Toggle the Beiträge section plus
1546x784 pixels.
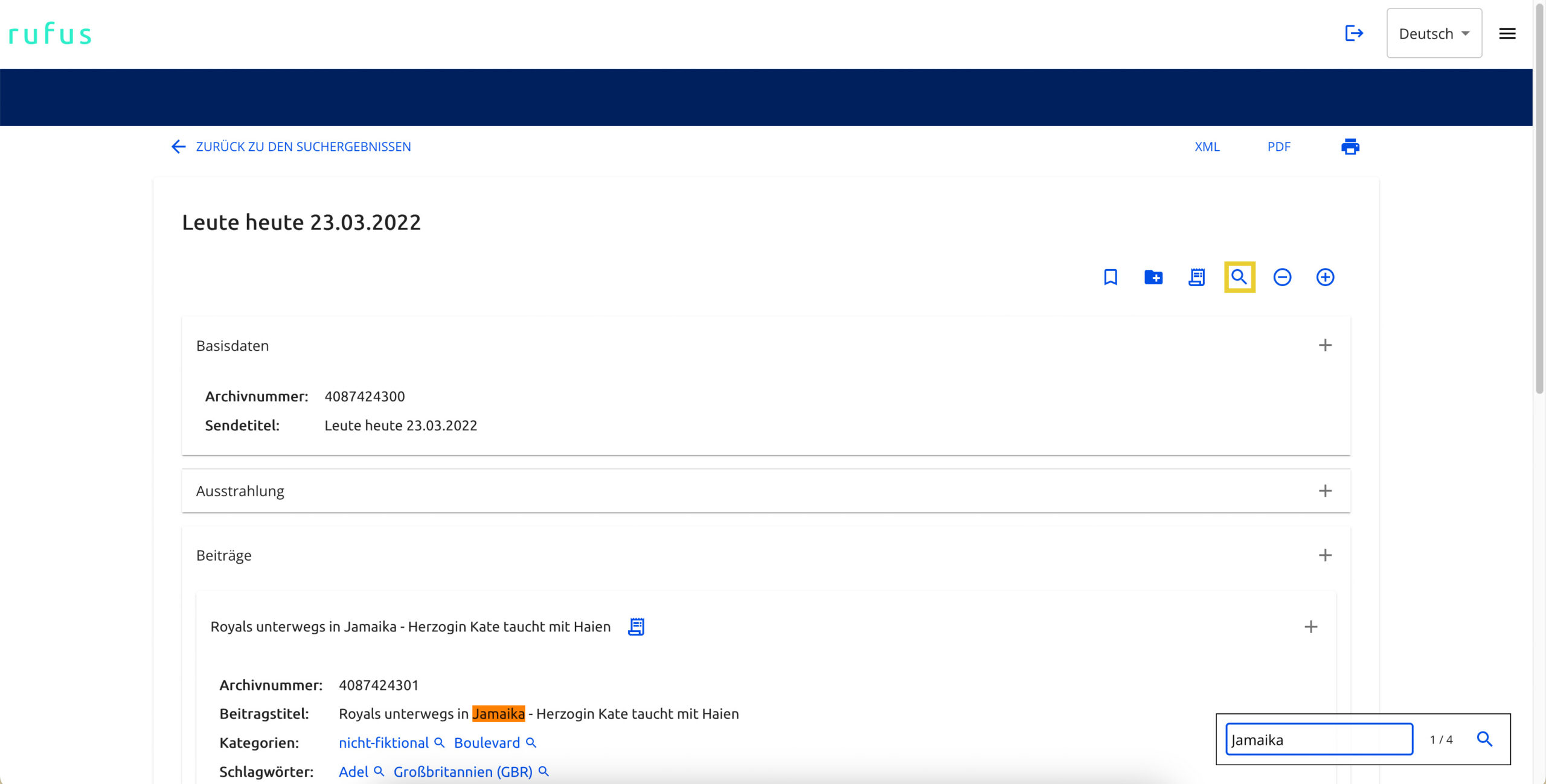click(1324, 555)
